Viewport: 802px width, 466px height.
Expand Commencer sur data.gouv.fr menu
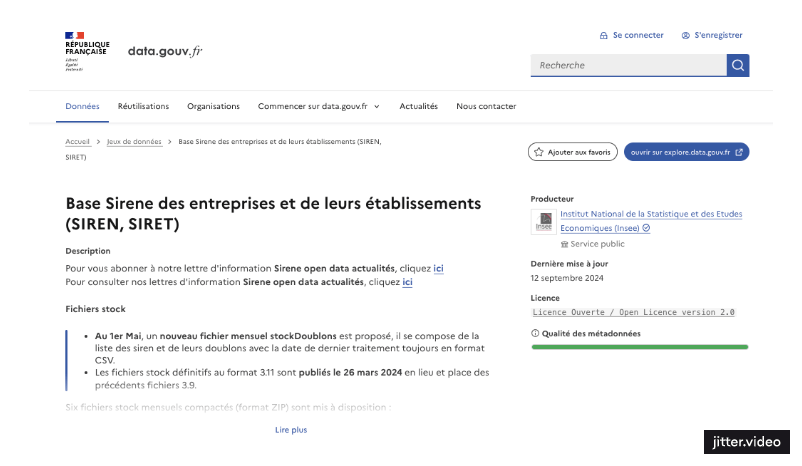pyautogui.click(x=319, y=106)
